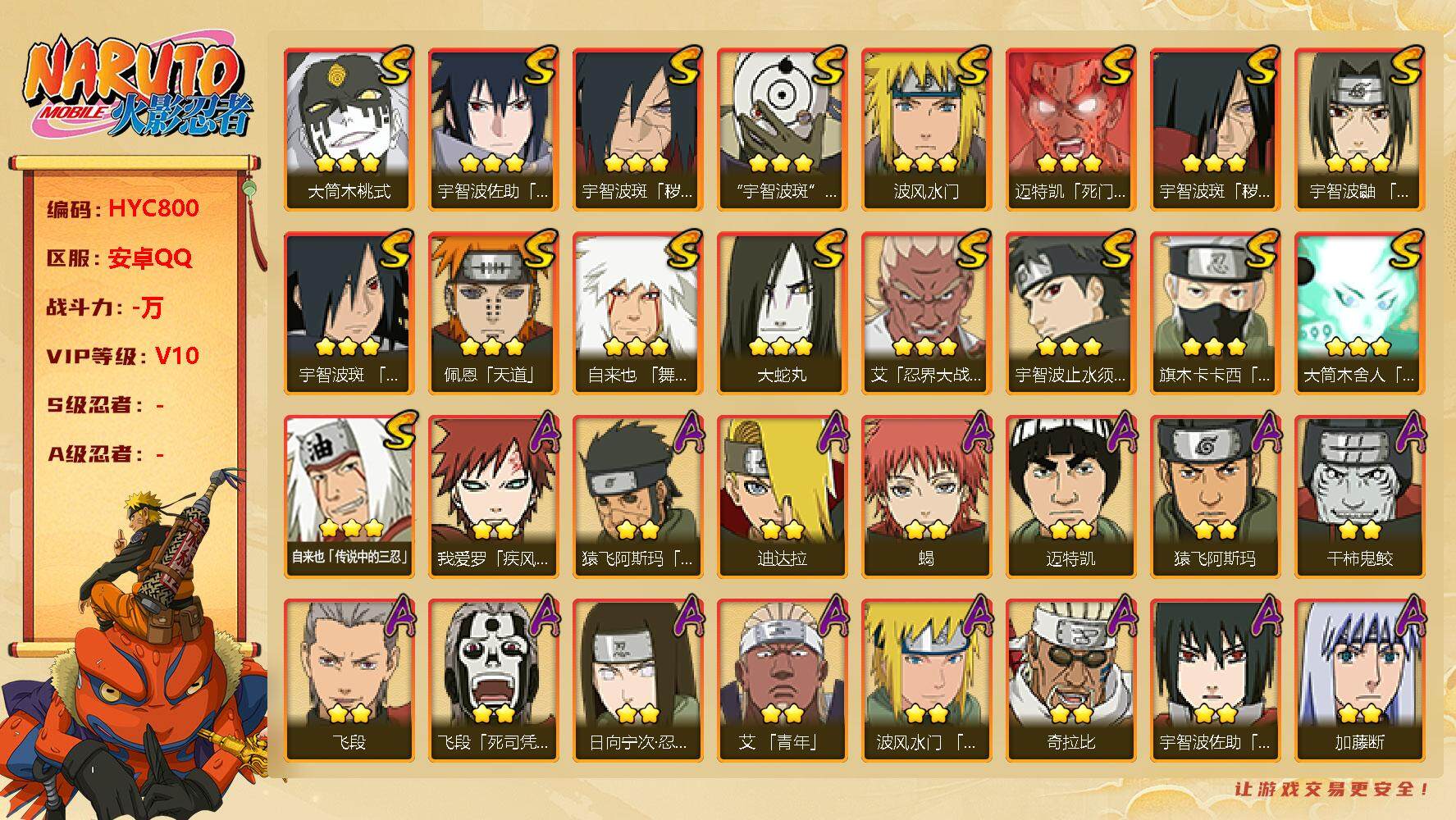1456x820 pixels.
Task: Click the S rank badge on 大筒木桃式
Action: click(395, 66)
